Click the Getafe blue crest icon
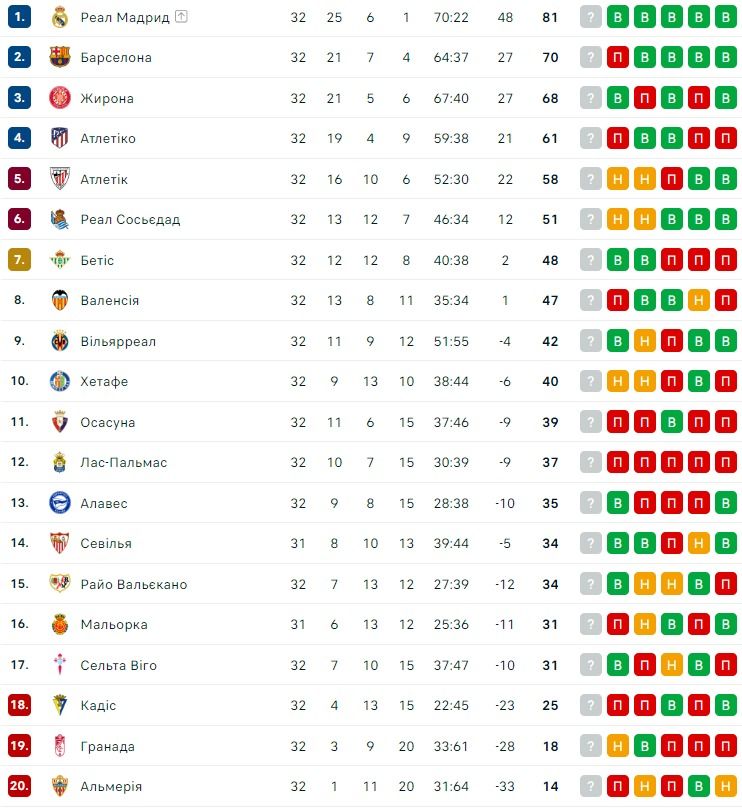 click(x=60, y=381)
